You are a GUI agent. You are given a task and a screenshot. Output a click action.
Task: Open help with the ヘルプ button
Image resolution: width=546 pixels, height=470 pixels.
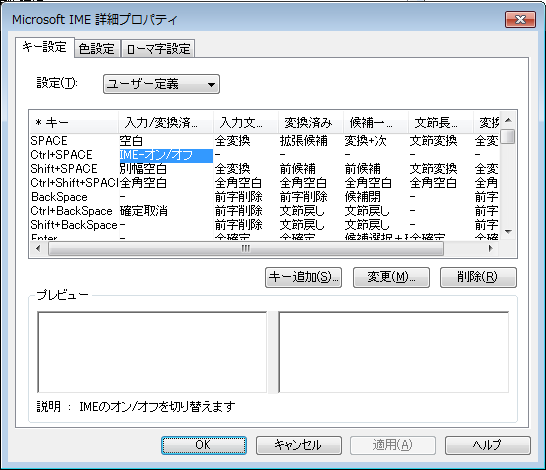(488, 445)
